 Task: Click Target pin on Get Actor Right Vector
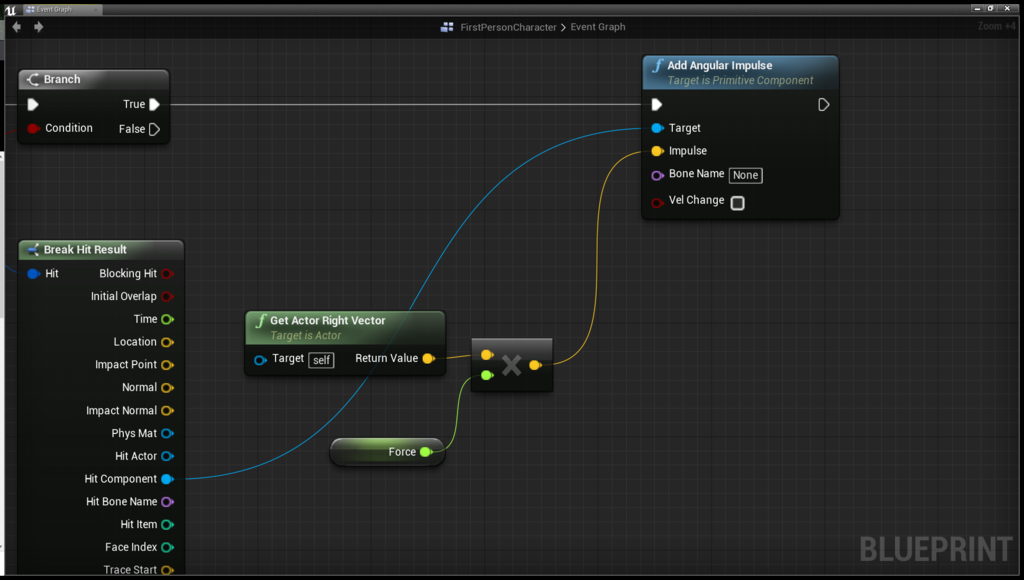click(x=260, y=360)
